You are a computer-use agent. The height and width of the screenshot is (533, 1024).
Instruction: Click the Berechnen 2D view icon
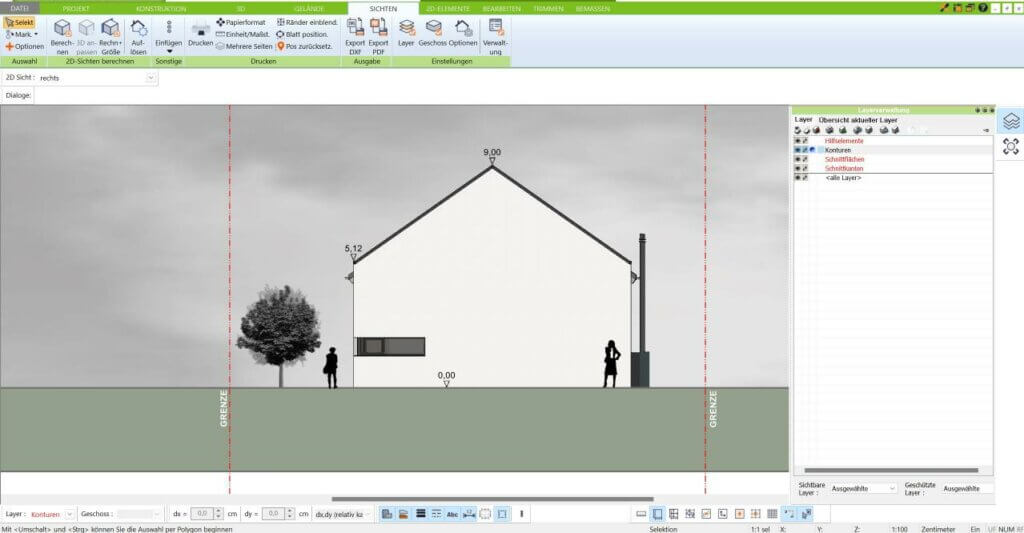62,28
